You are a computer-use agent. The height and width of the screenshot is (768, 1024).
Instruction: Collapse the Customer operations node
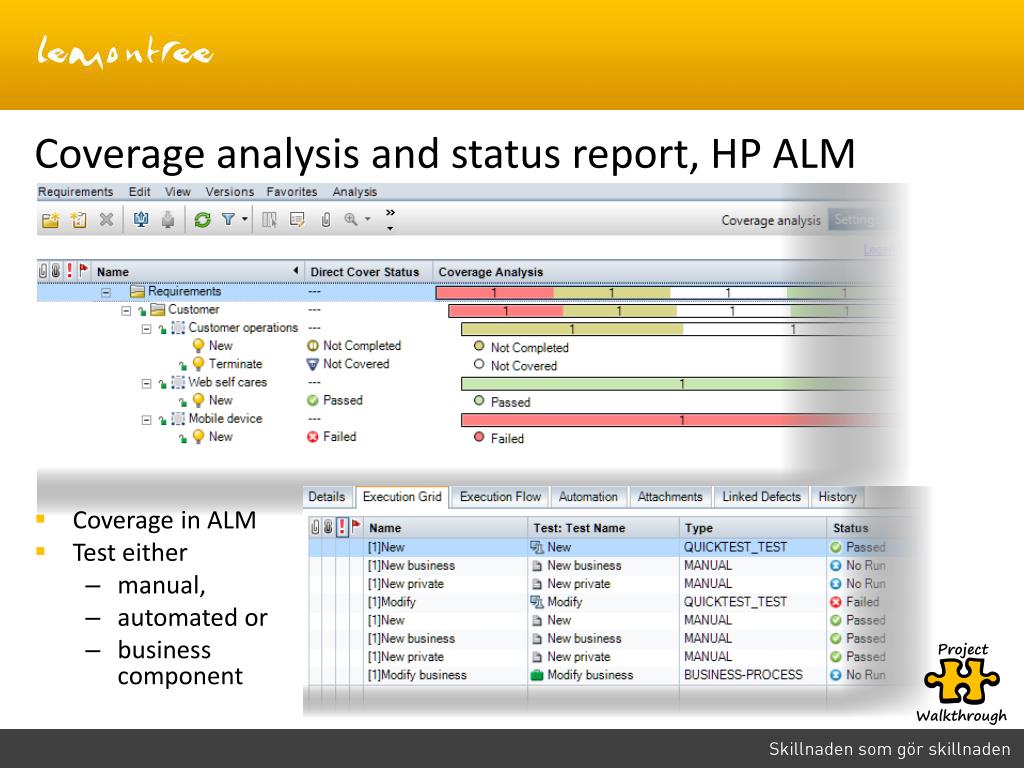pyautogui.click(x=146, y=328)
